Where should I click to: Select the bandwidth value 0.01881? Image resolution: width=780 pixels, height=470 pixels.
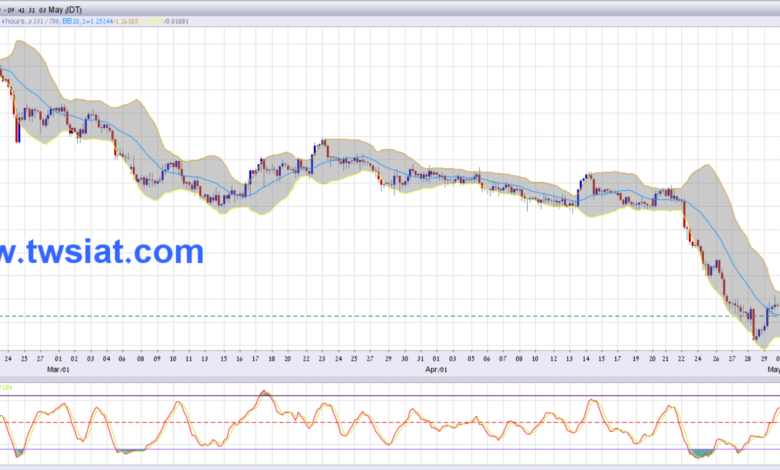177,21
